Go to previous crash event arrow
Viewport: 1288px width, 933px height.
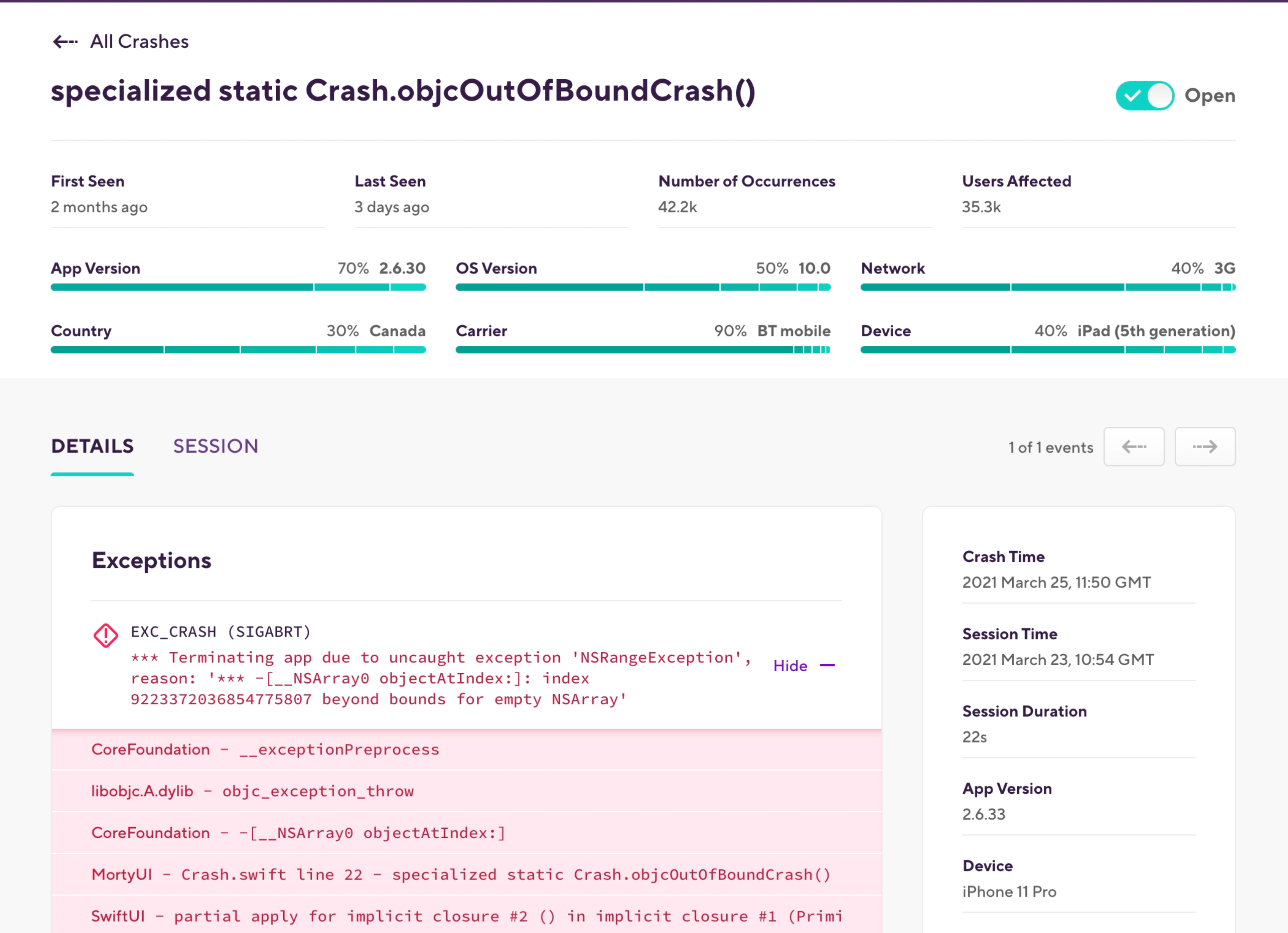(1134, 447)
